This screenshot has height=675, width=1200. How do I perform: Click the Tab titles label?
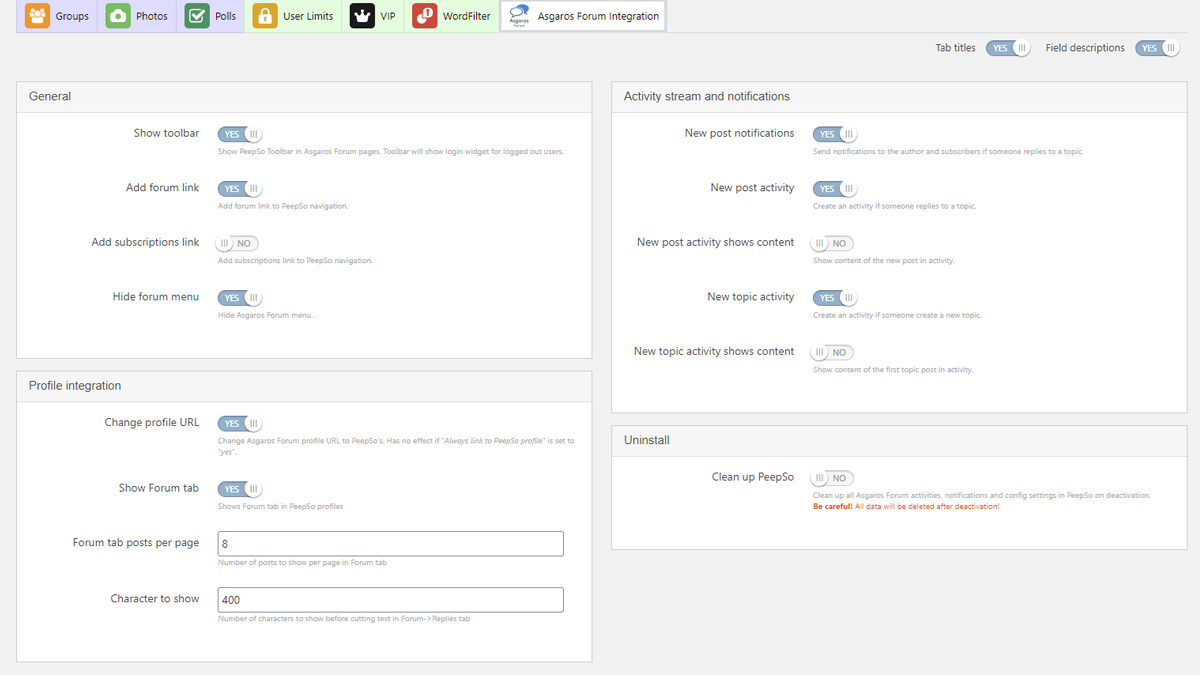click(955, 48)
